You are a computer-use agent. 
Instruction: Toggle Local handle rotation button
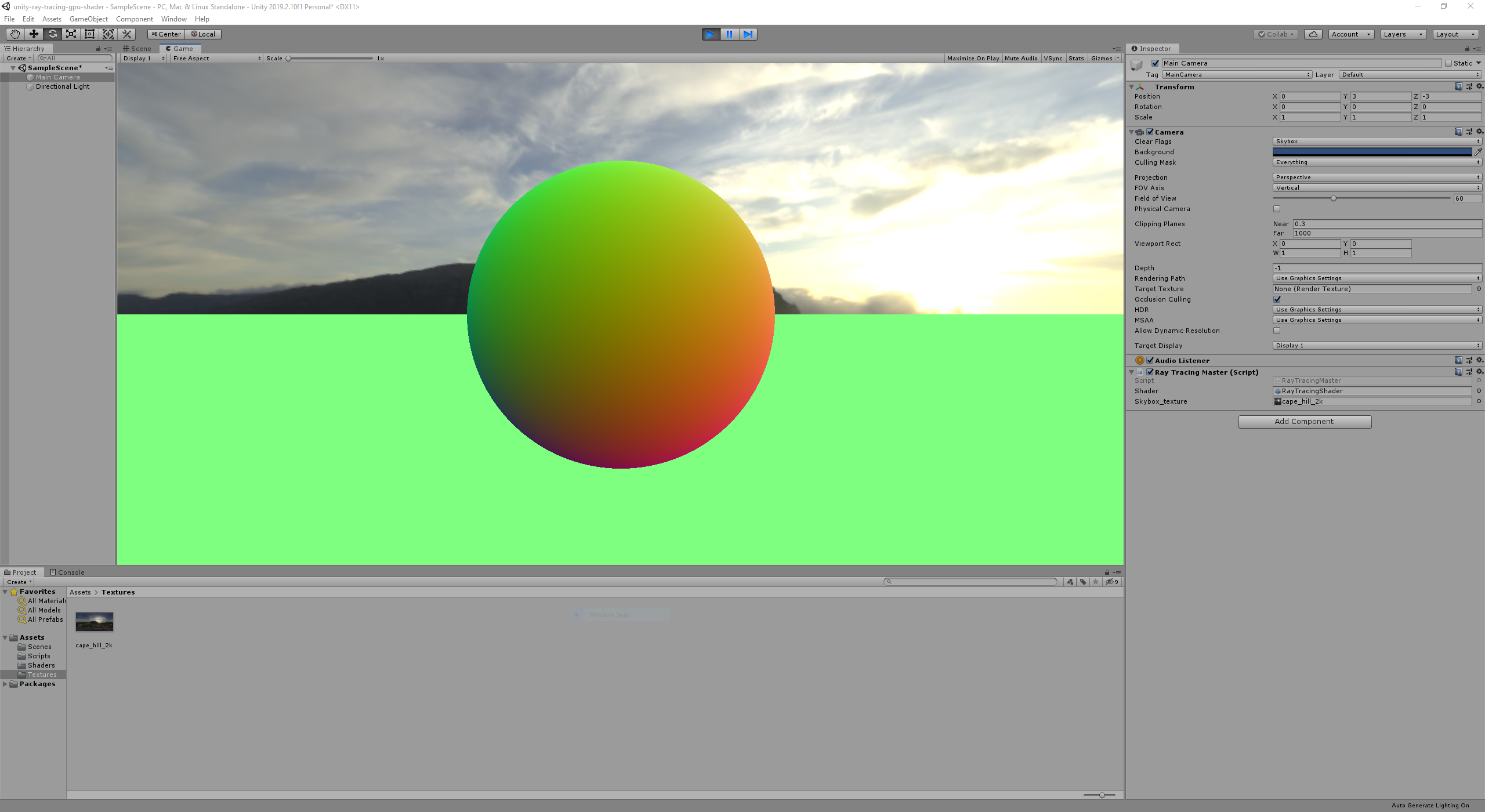203,34
